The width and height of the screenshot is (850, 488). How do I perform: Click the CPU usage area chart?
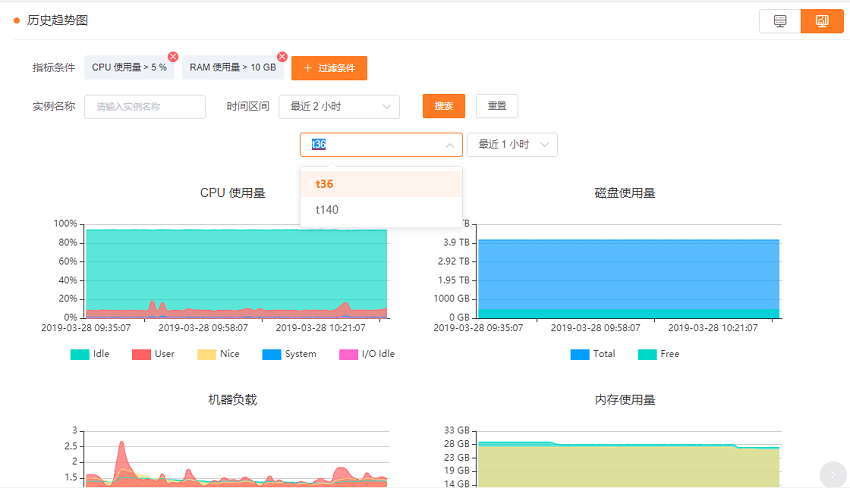236,273
